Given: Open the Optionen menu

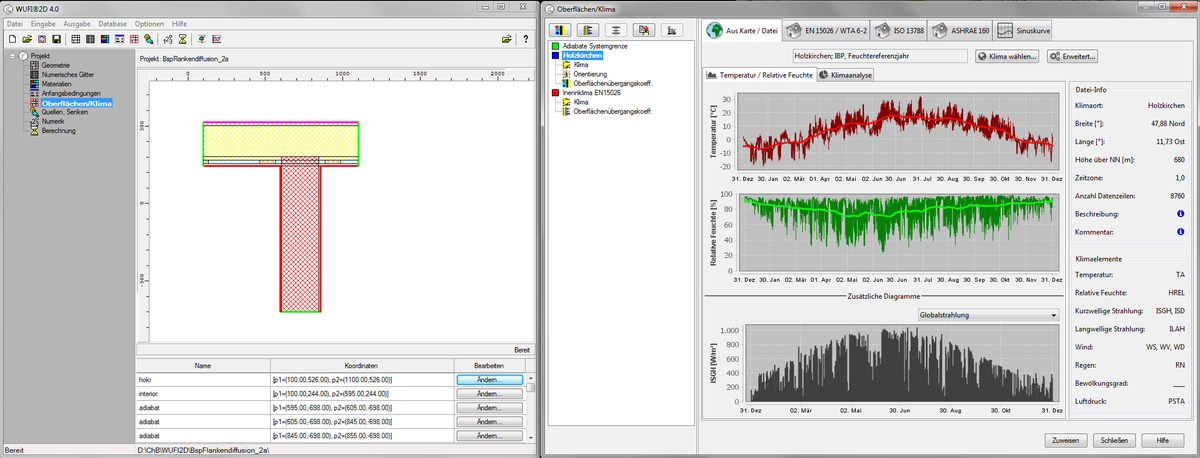Looking at the screenshot, I should pos(149,23).
